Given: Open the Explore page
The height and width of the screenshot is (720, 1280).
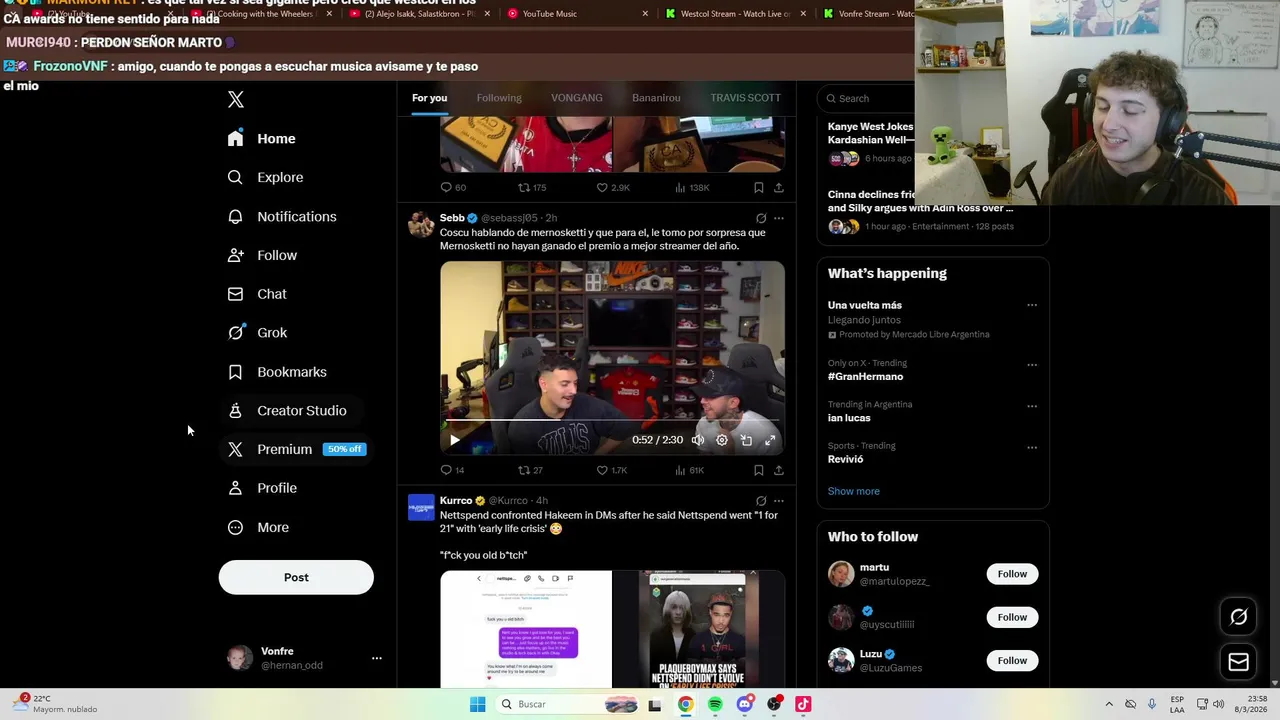Looking at the screenshot, I should pyautogui.click(x=266, y=178).
